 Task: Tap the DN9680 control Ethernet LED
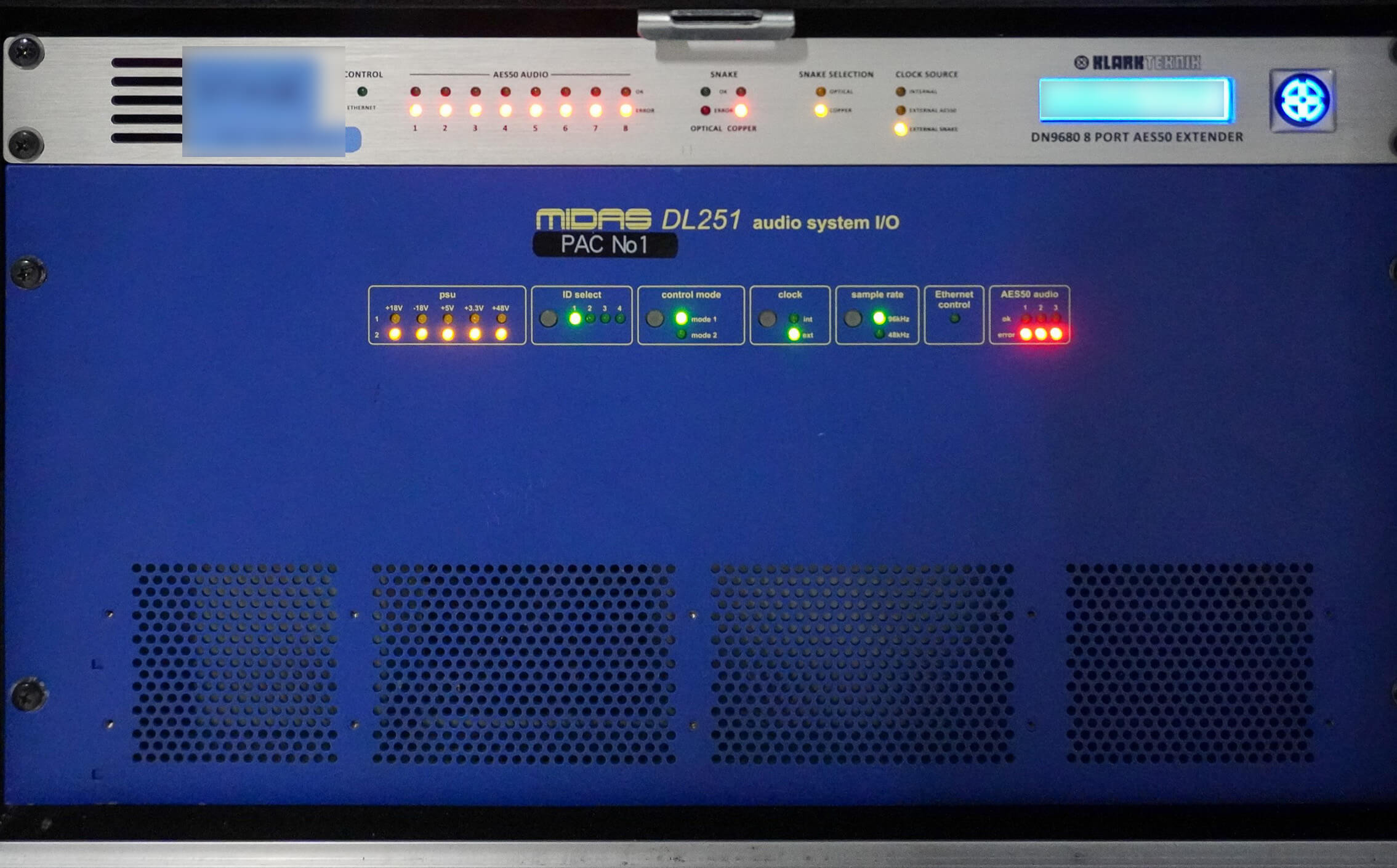[x=362, y=92]
